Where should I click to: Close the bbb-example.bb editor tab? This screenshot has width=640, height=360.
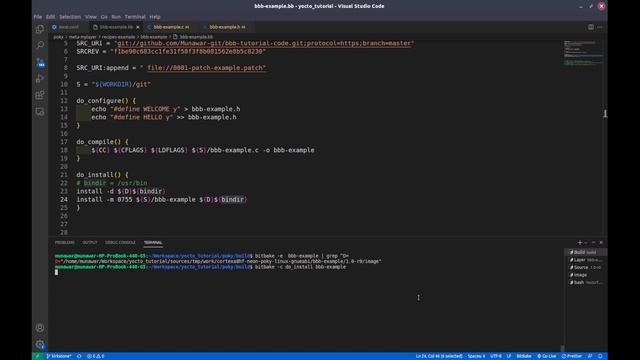[x=138, y=27]
